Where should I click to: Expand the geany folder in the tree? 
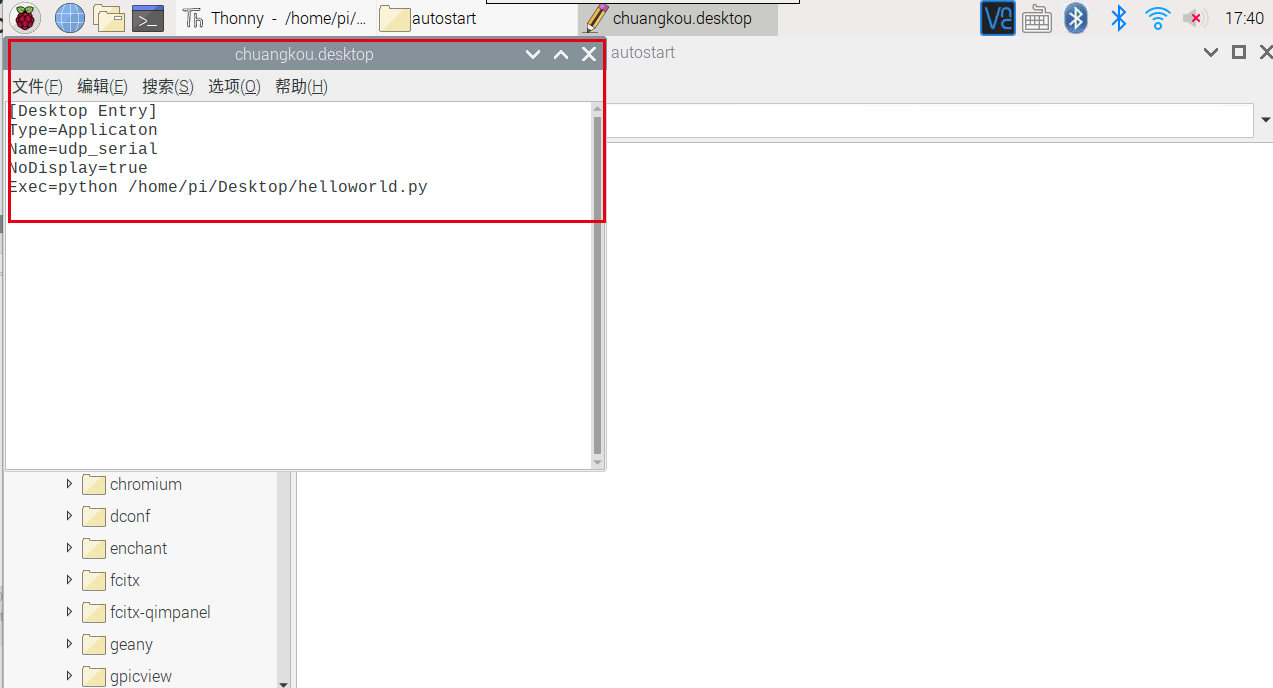pos(69,644)
